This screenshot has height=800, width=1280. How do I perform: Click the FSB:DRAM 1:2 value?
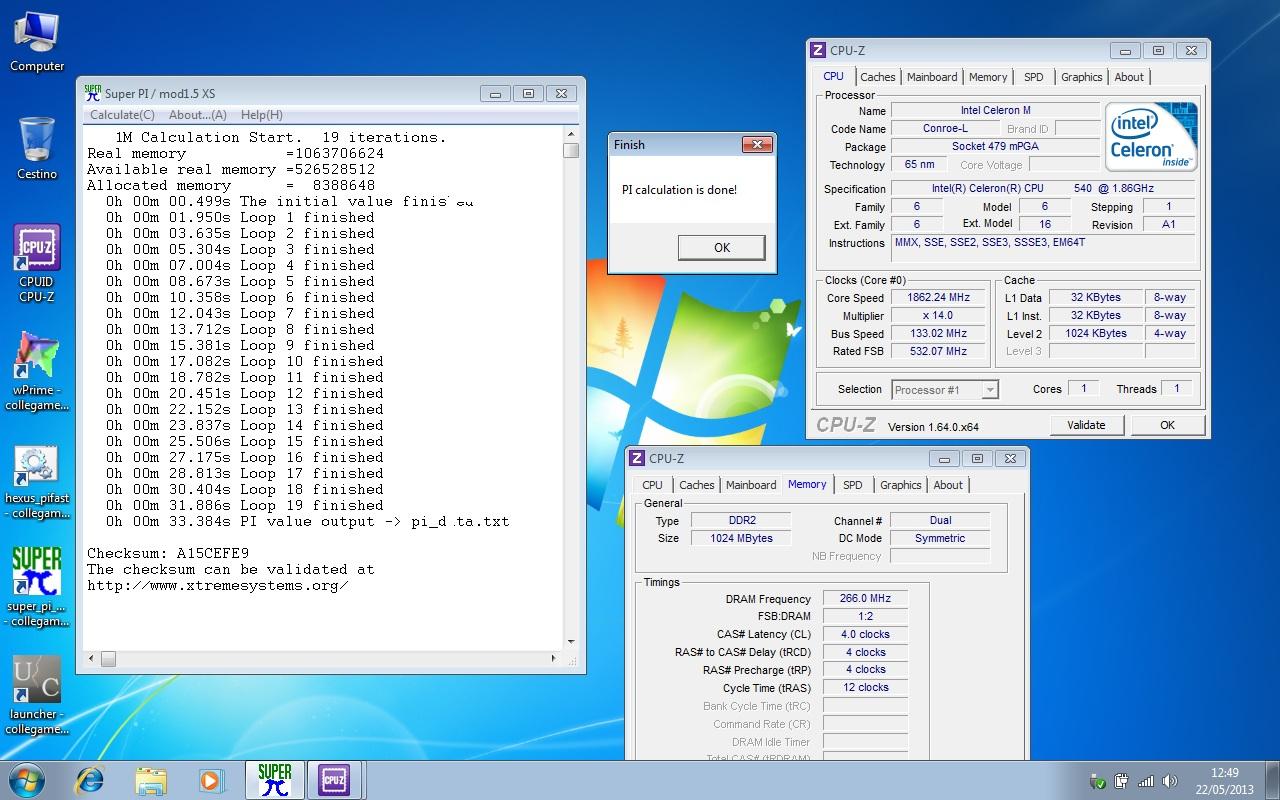(865, 616)
